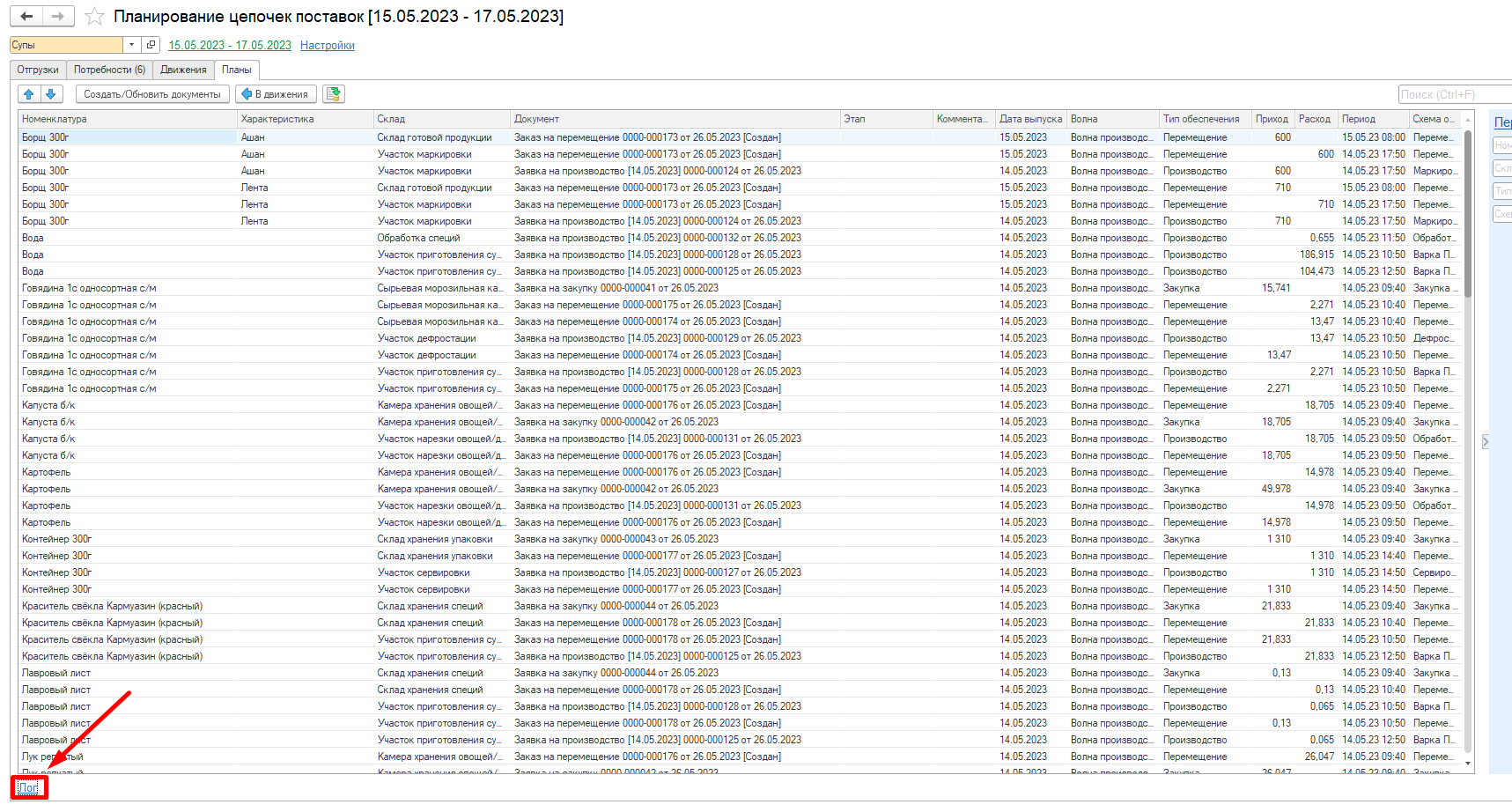Click the date range 15.05.2023 - 17.05.2023 link

tap(230, 46)
